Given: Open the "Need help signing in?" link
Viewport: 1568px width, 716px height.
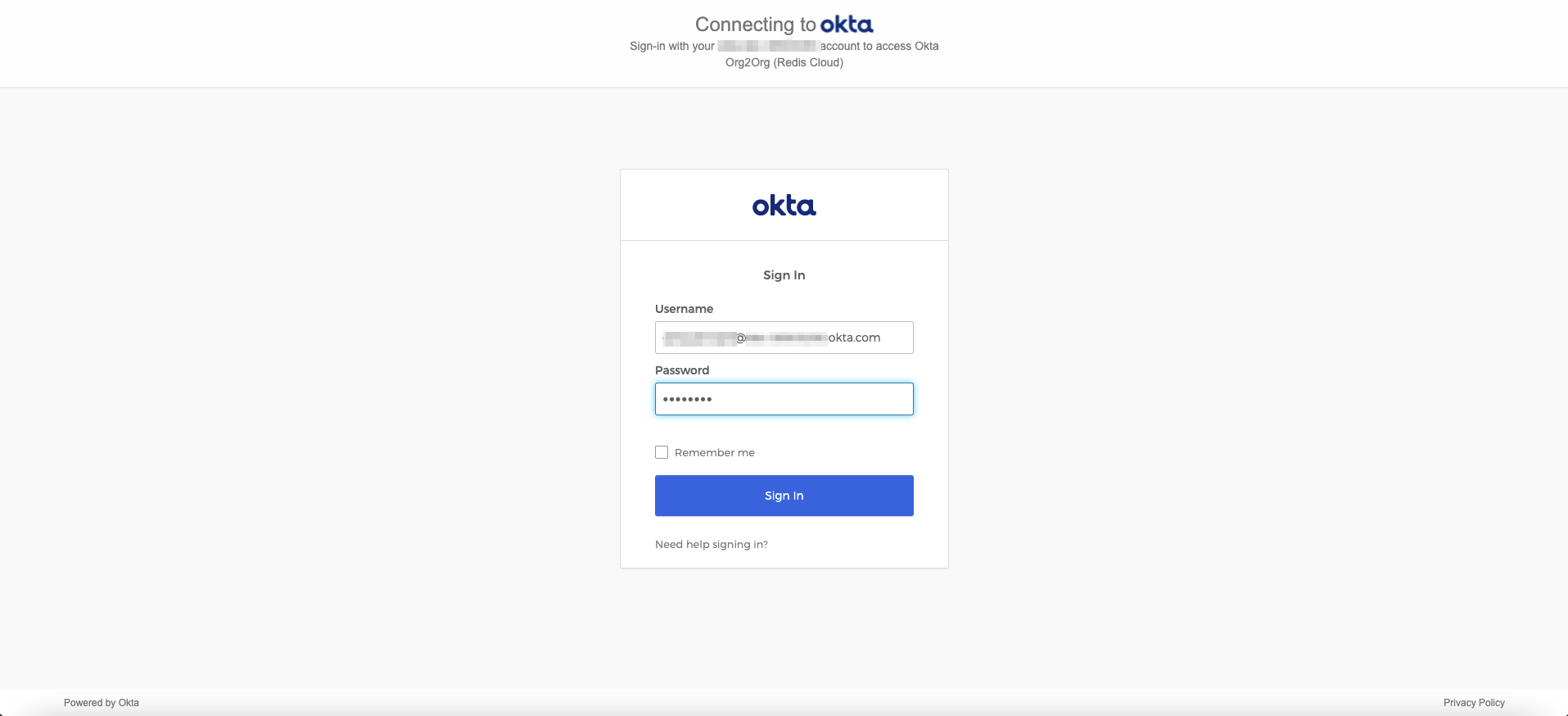Looking at the screenshot, I should pyautogui.click(x=711, y=544).
